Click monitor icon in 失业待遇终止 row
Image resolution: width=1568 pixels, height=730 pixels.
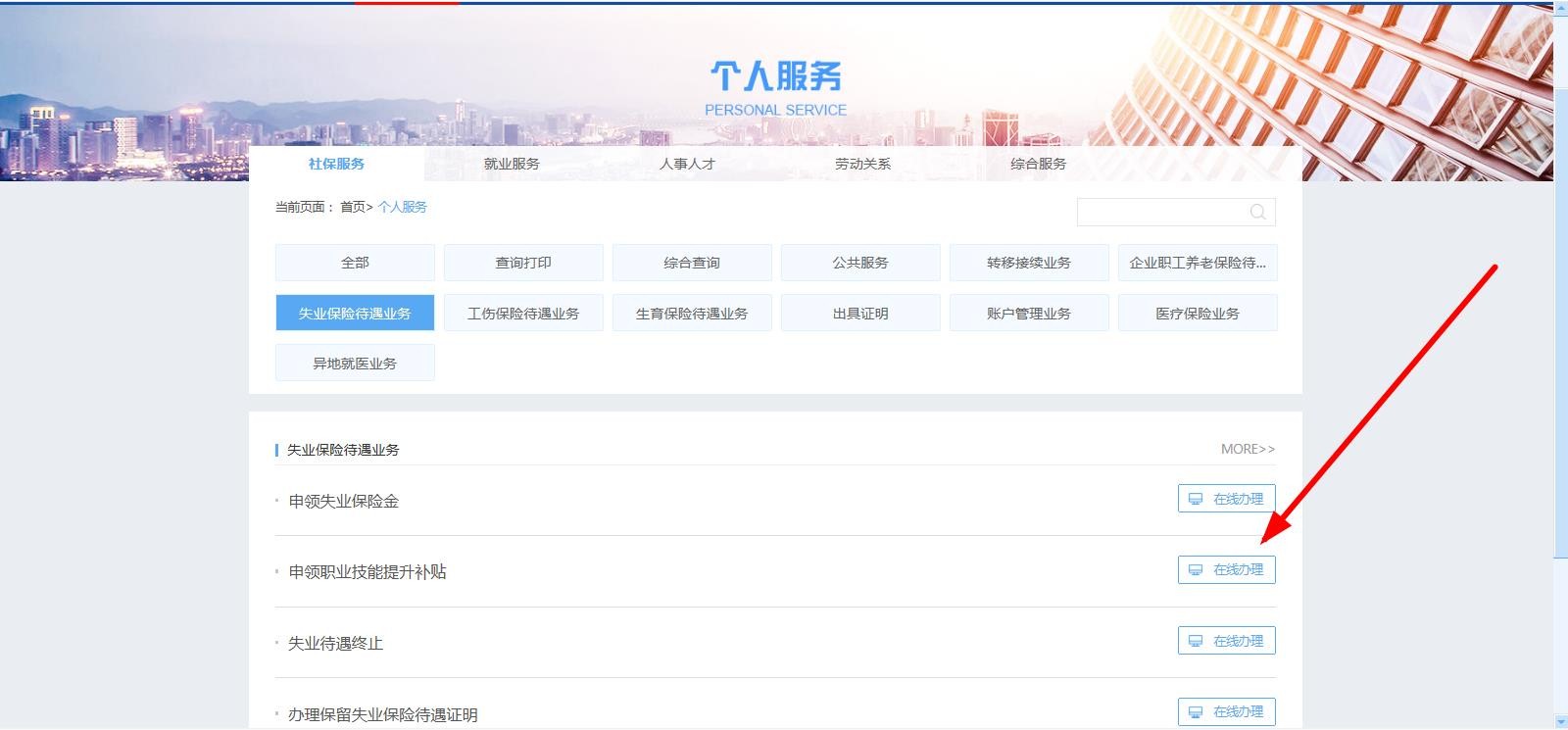coord(1196,641)
